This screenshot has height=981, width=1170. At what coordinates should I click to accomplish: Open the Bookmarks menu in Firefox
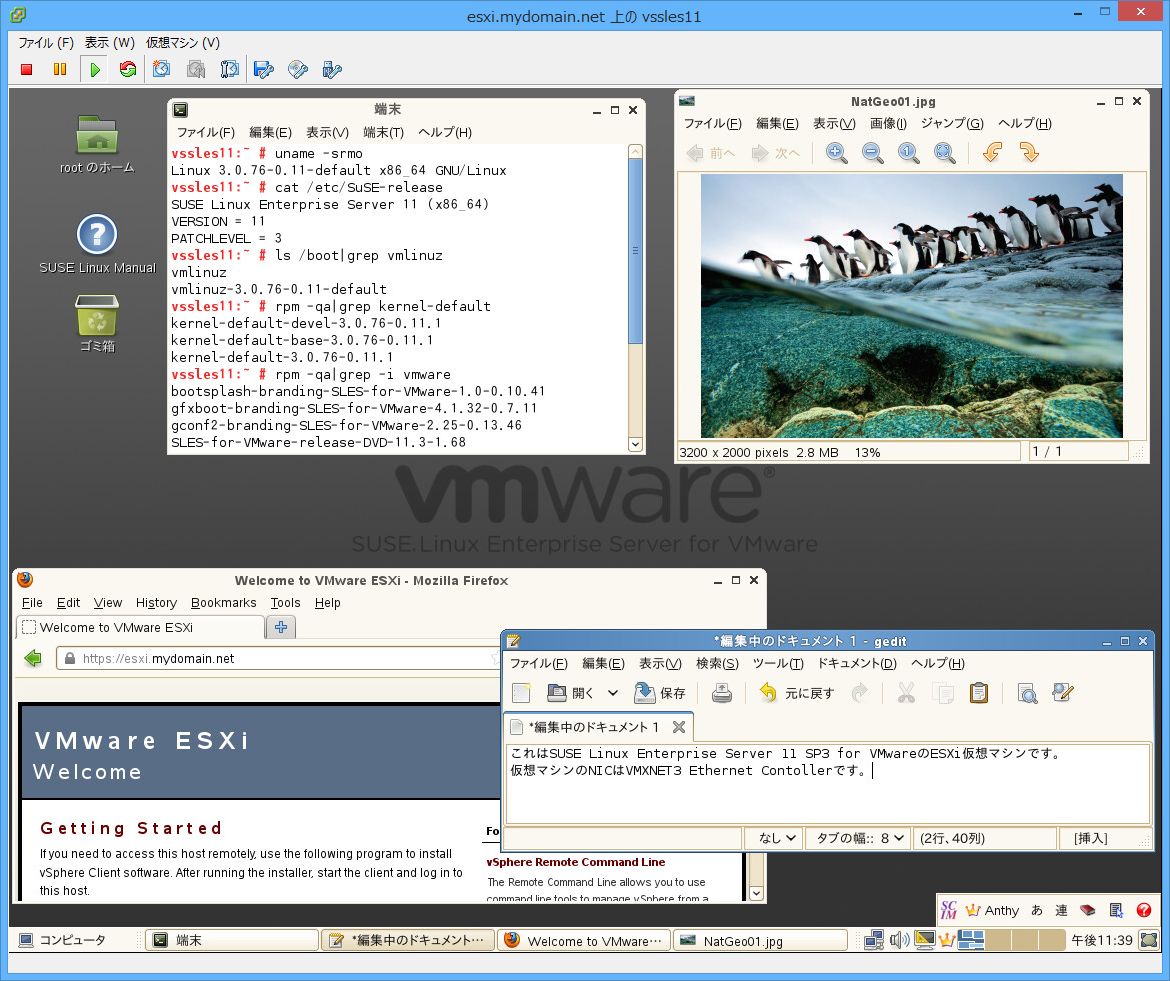coord(223,603)
